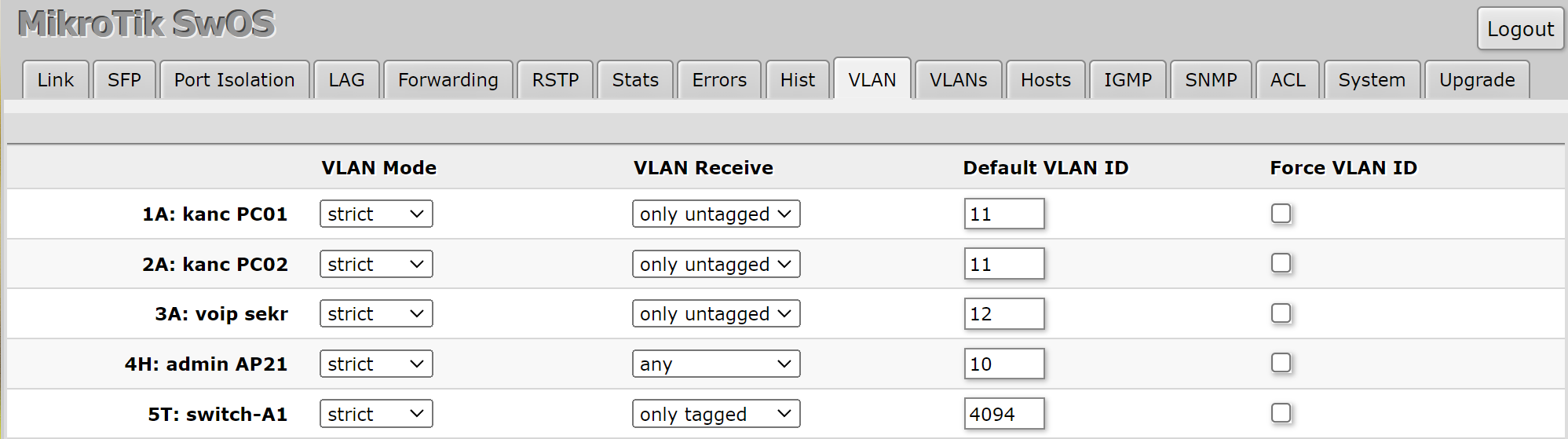This screenshot has width=1568, height=439.
Task: Click the Logout button
Action: pos(1520,29)
